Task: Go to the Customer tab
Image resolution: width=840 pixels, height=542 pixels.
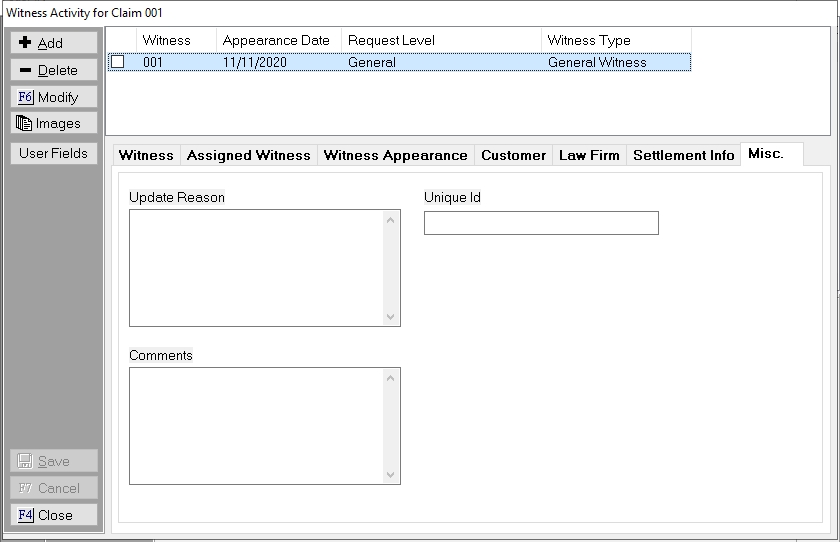Action: [x=513, y=155]
